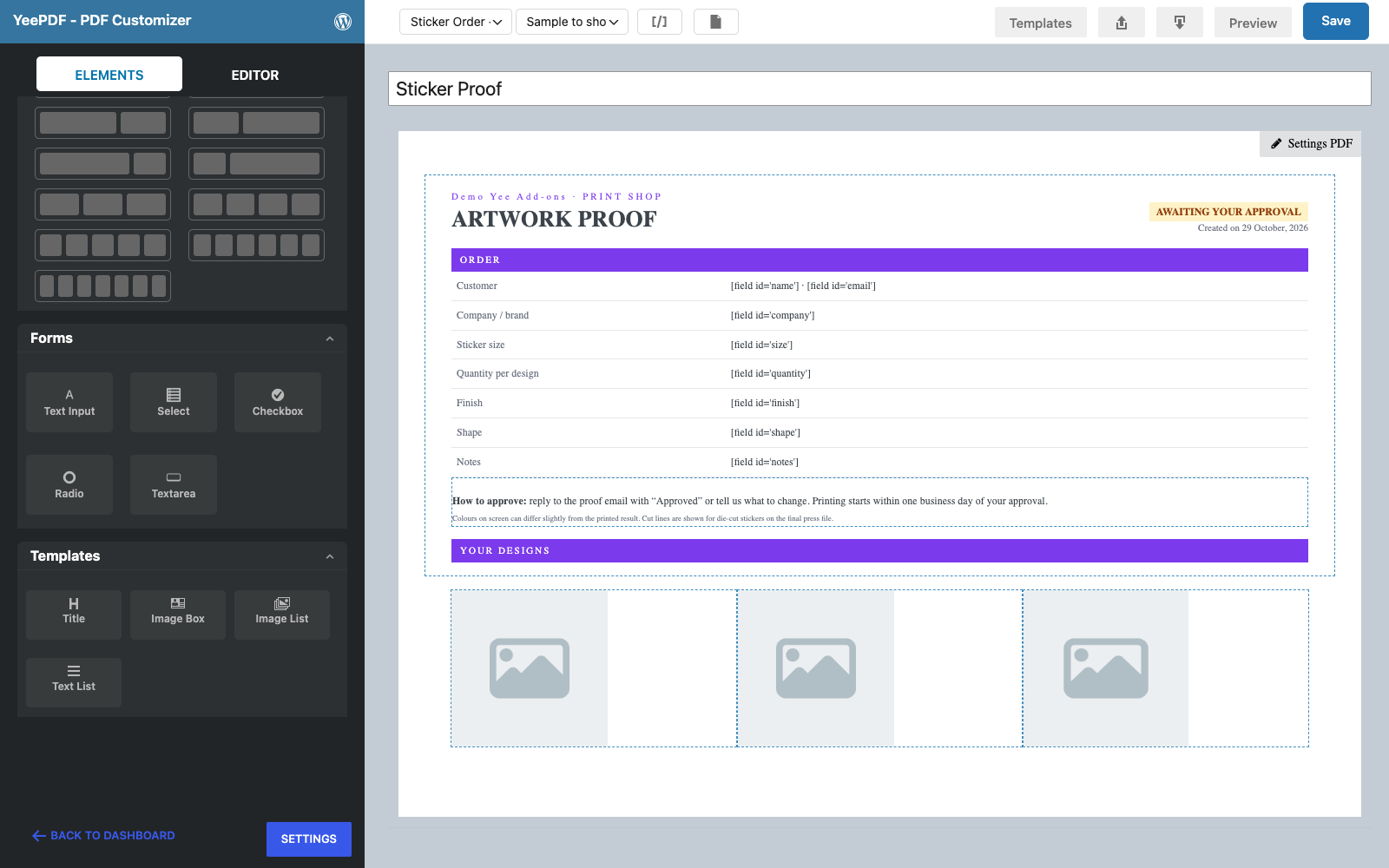Add a Text Input form element
Screen dimensions: 1389x868
click(x=69, y=403)
